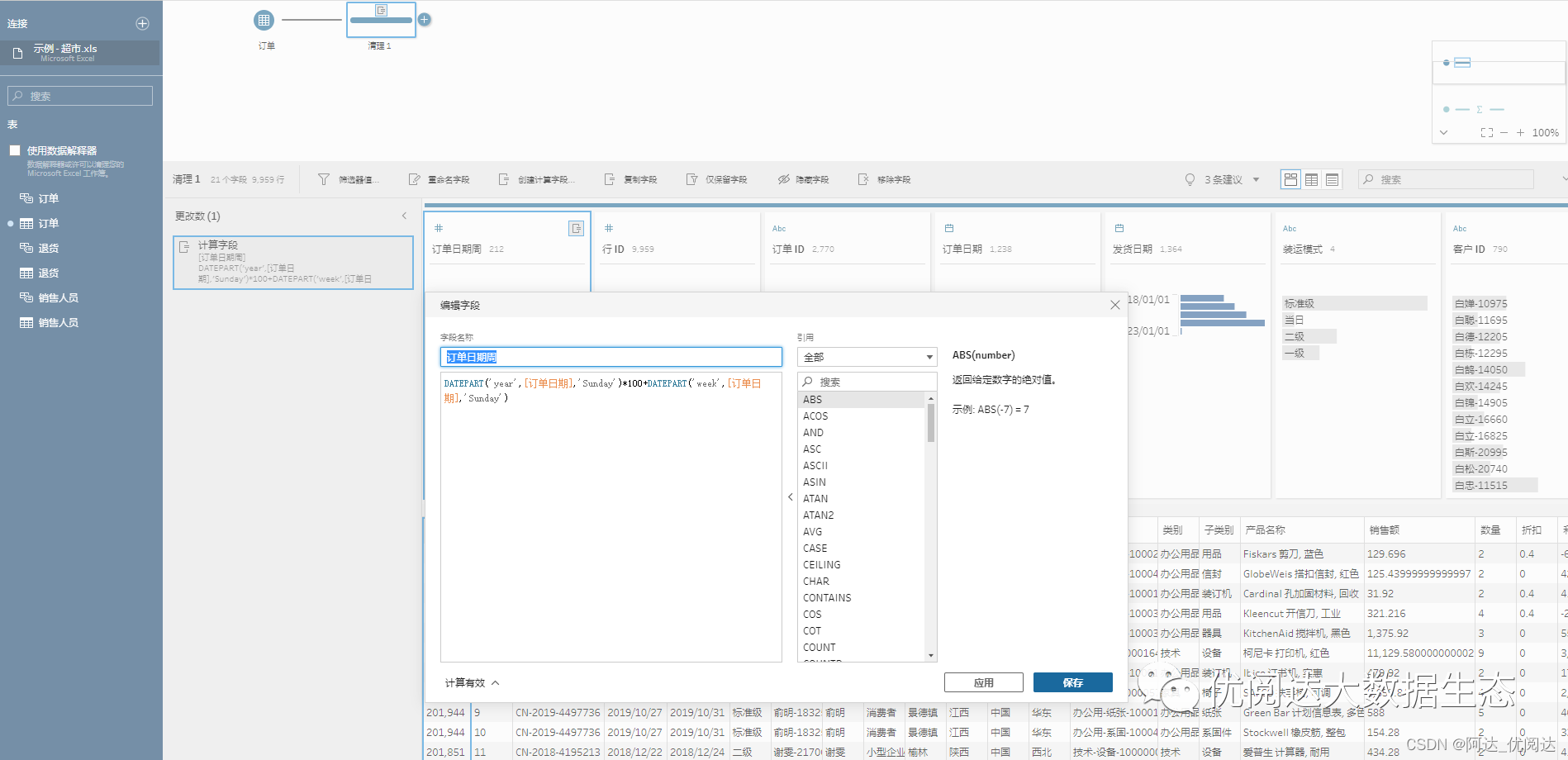Switch to data grid view icon
This screenshot has width=1568, height=760.
[x=1311, y=179]
